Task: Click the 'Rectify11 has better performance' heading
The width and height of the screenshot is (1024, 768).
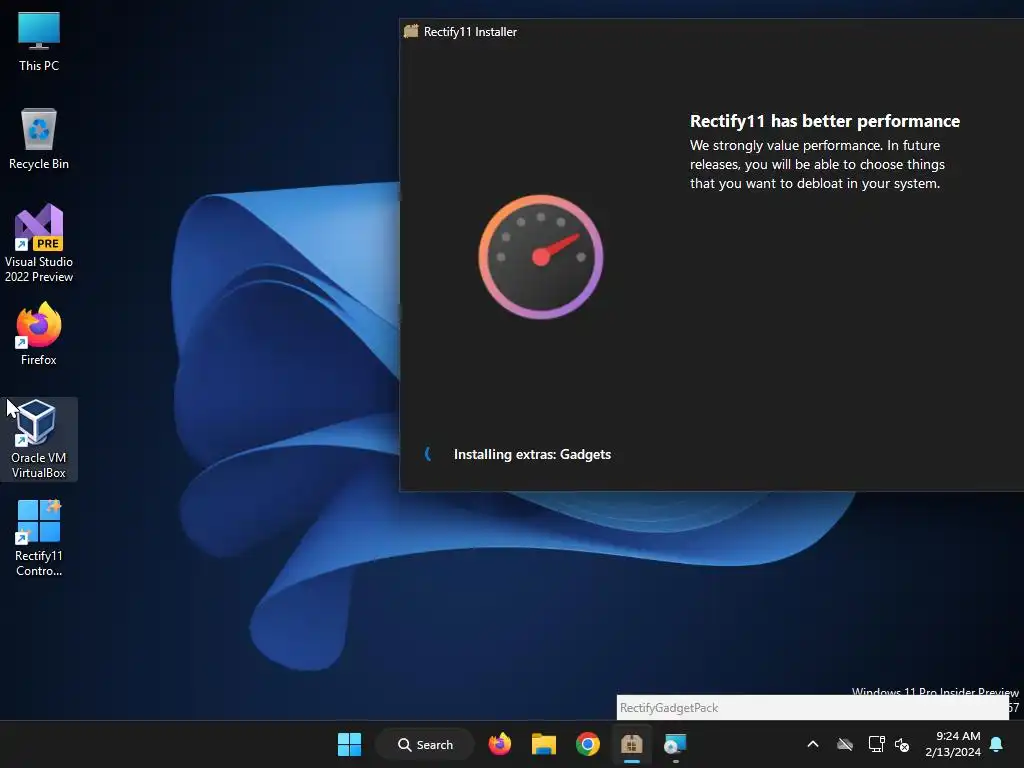Action: [825, 121]
